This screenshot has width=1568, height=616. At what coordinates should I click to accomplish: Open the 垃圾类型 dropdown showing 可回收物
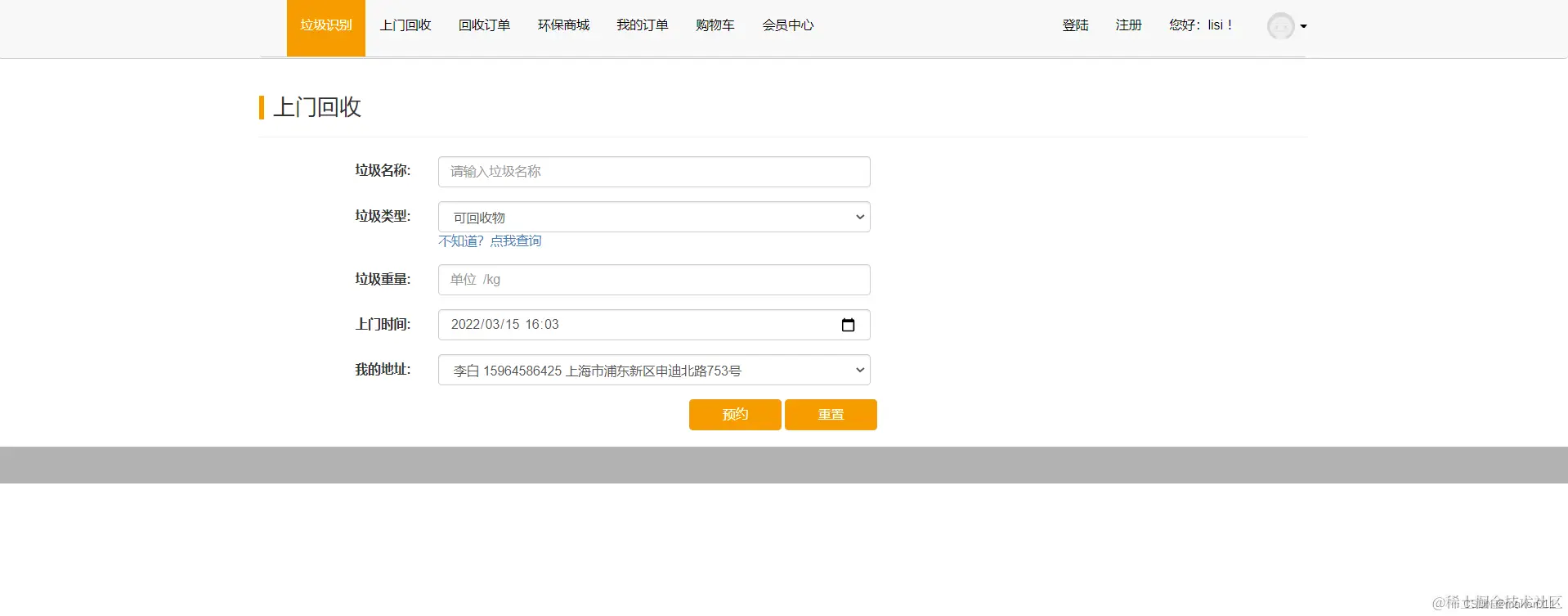click(x=654, y=217)
